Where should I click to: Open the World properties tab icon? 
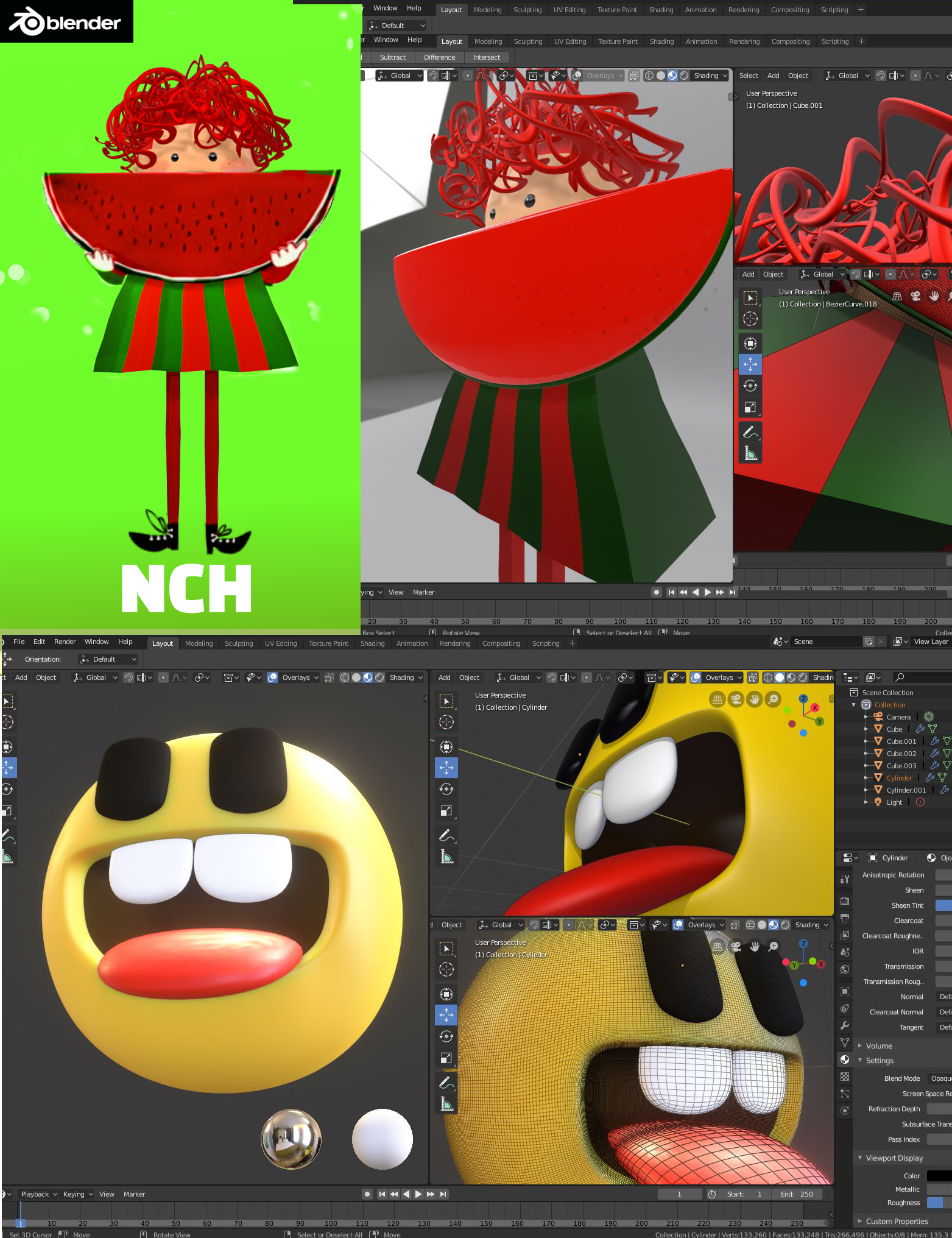pos(845,969)
